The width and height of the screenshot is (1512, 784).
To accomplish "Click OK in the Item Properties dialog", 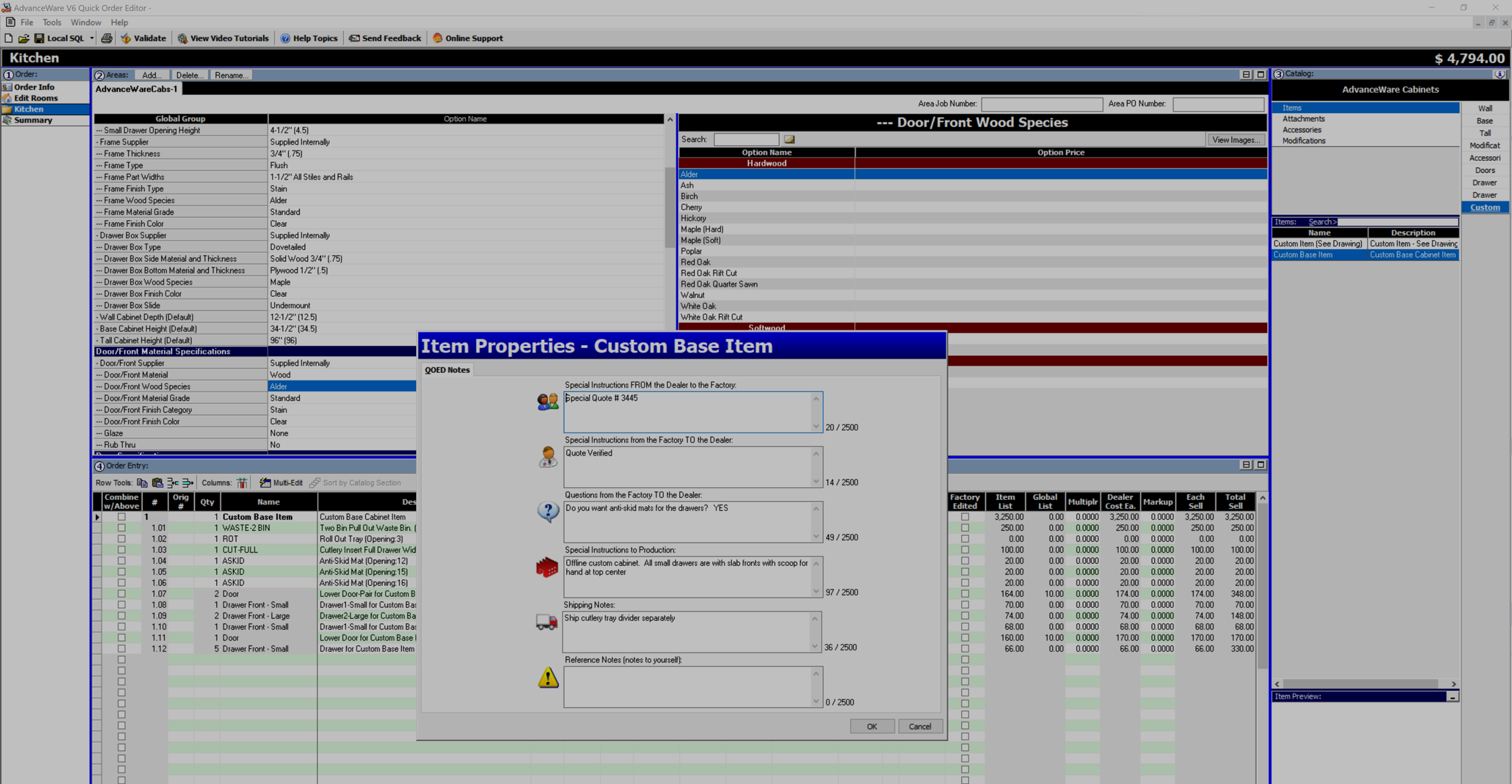I will (872, 726).
